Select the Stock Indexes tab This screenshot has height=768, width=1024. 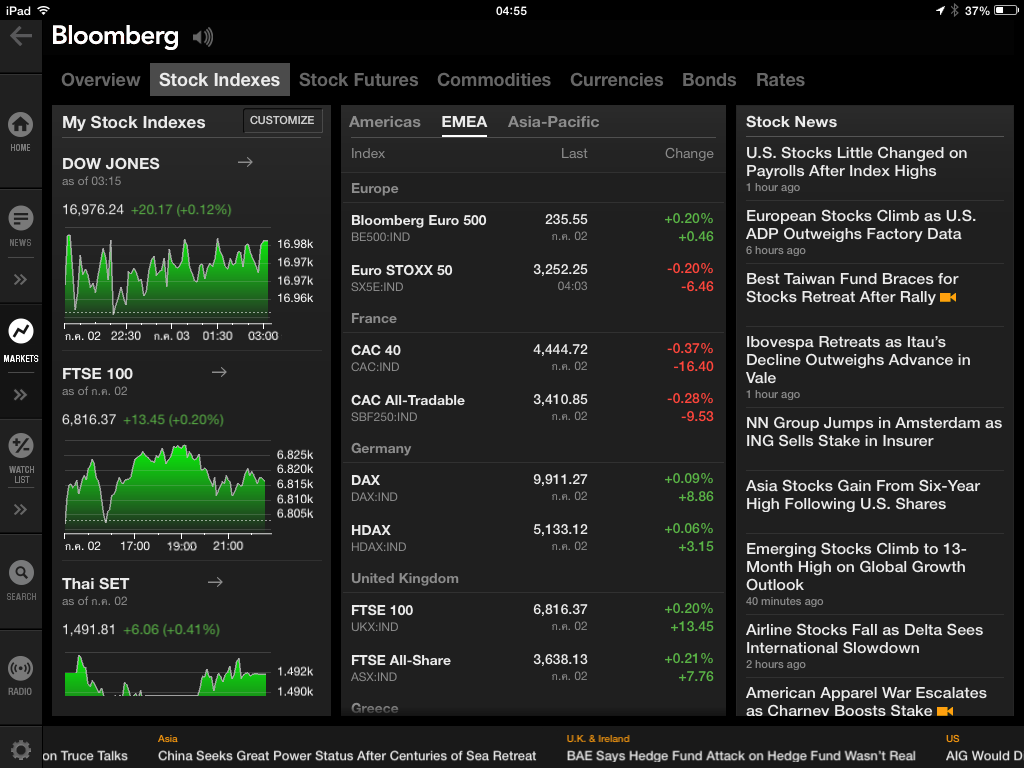pyautogui.click(x=219, y=80)
